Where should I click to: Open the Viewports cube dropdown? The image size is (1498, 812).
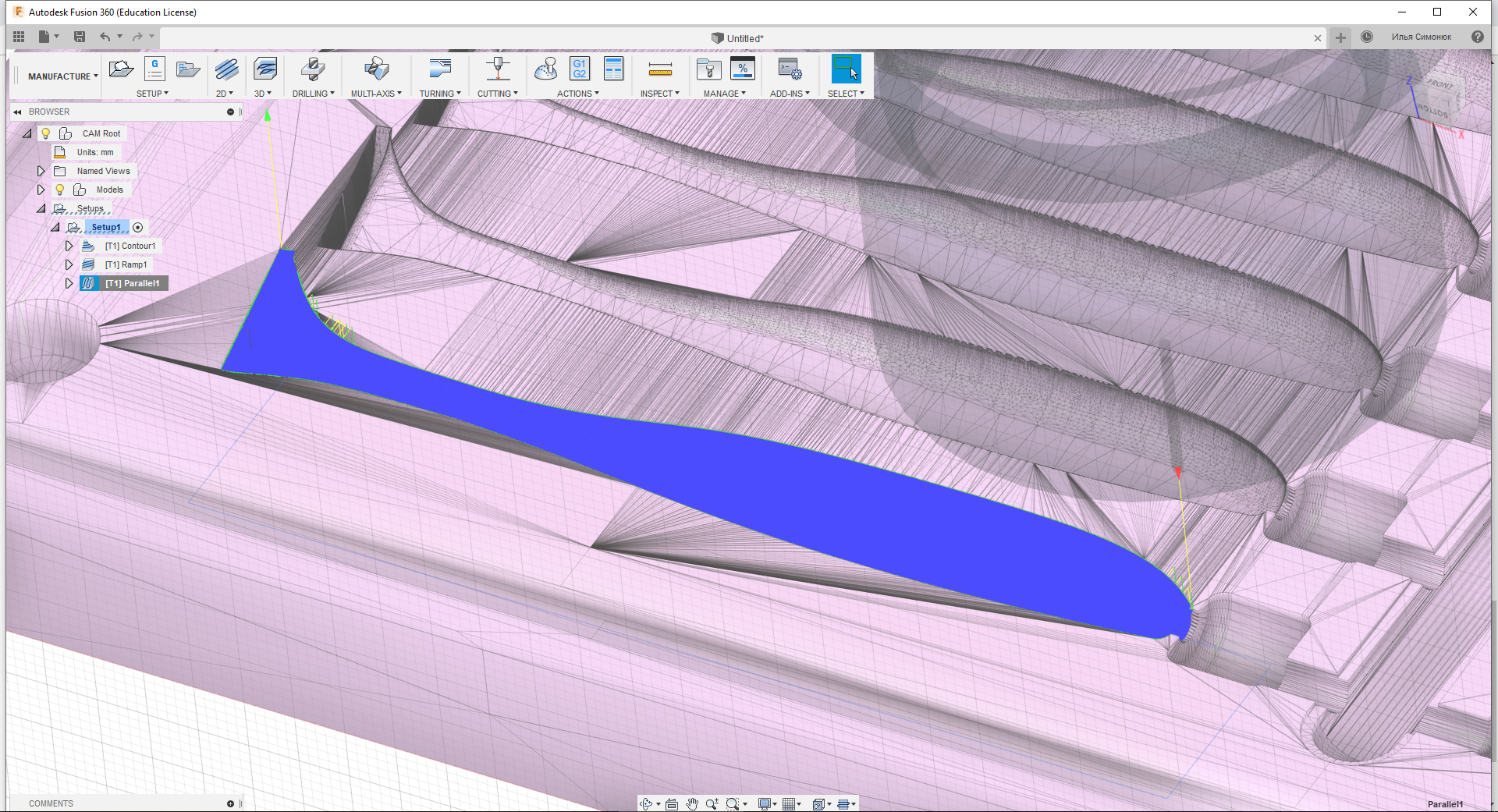(x=822, y=803)
